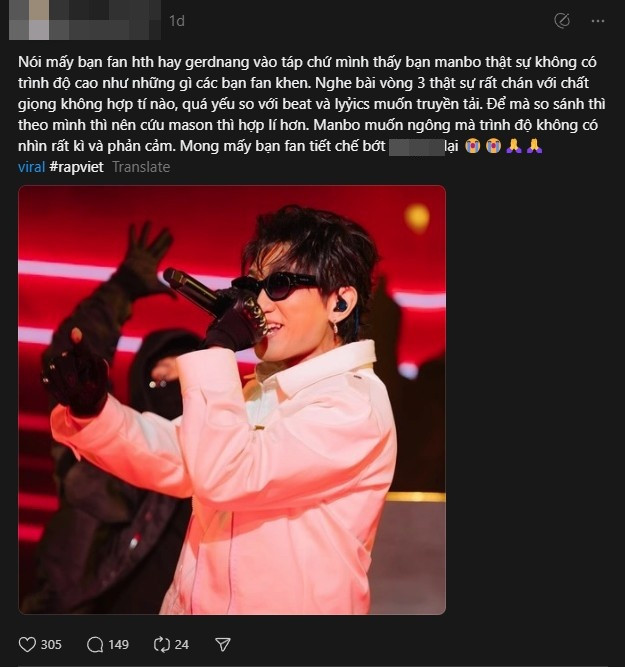
Task: Open the viral topic link
Action: point(31,167)
